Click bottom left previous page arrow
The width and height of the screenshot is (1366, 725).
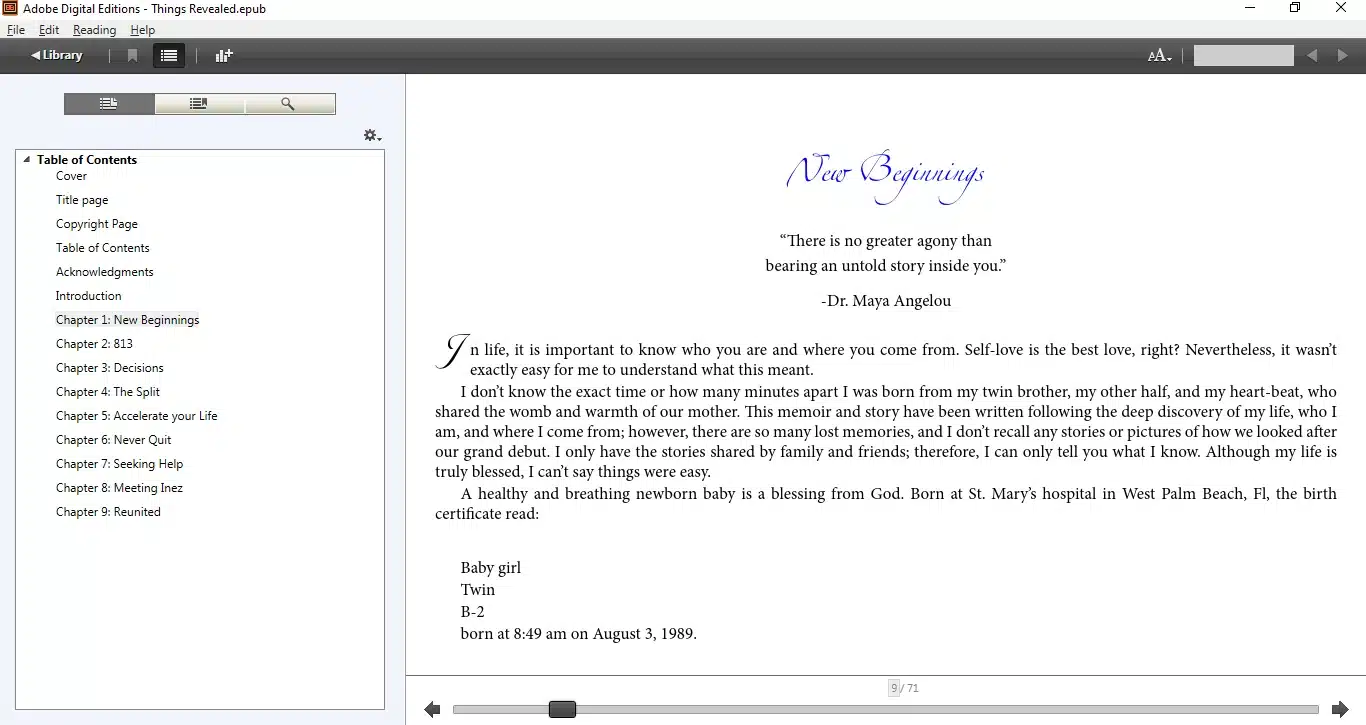(432, 709)
